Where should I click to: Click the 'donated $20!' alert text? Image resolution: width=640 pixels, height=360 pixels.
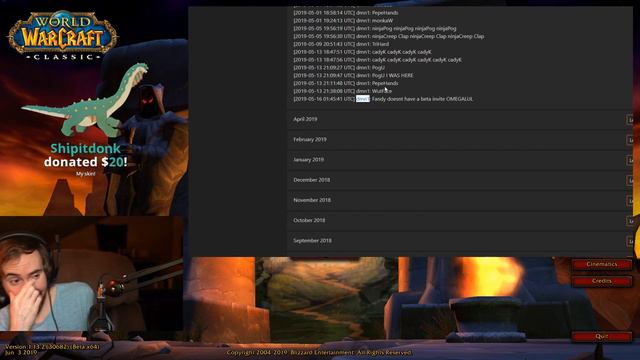(x=86, y=162)
